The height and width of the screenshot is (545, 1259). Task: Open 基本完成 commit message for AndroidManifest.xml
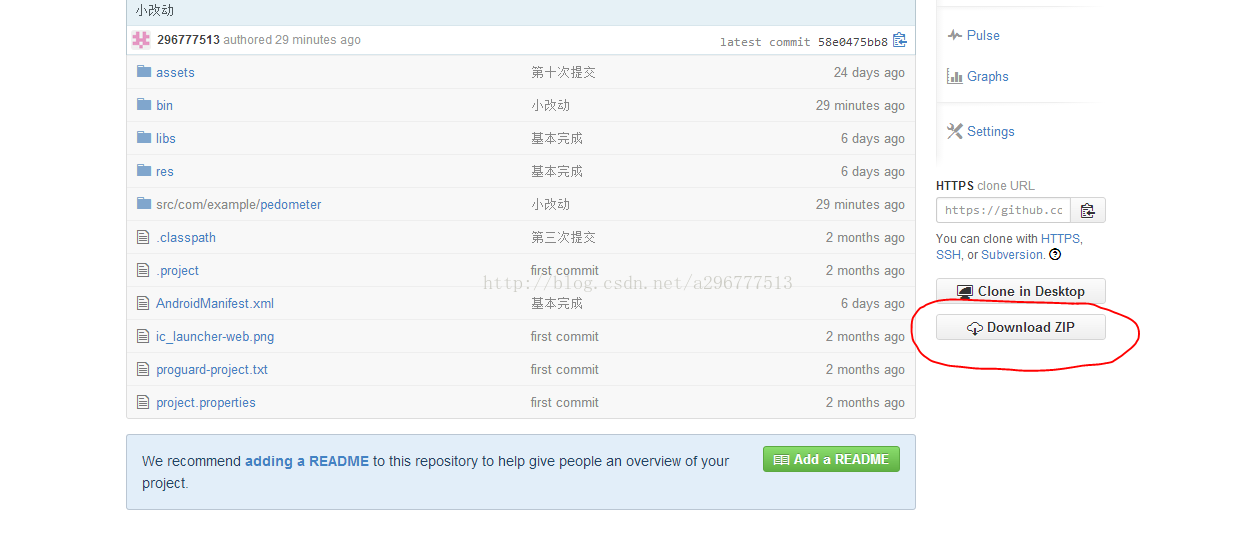557,303
